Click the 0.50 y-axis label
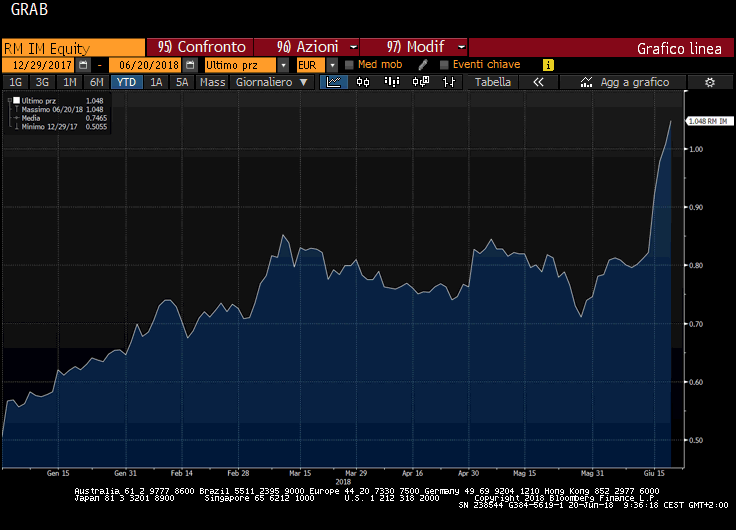 [x=696, y=440]
